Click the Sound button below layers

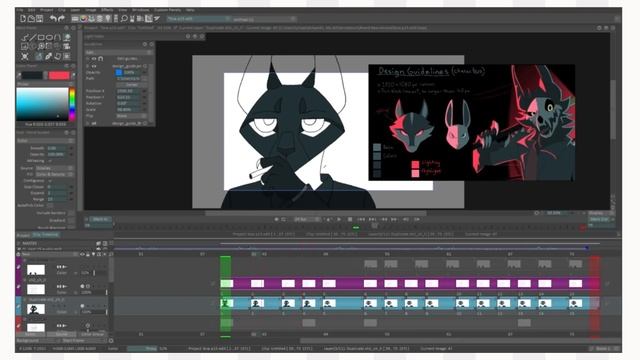tap(61, 334)
